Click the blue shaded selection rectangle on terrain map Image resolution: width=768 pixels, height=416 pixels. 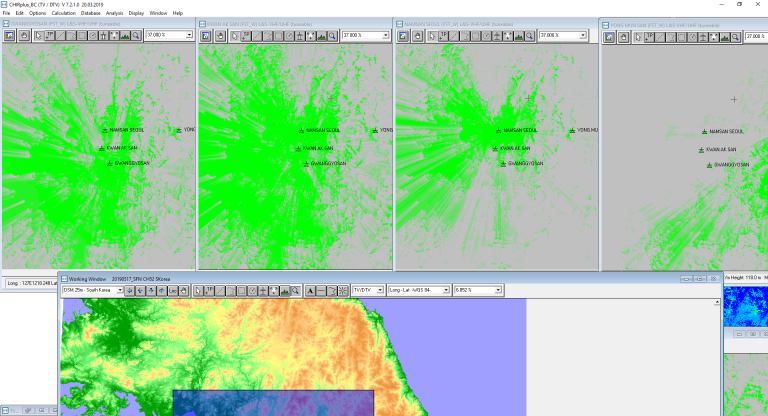(272, 402)
